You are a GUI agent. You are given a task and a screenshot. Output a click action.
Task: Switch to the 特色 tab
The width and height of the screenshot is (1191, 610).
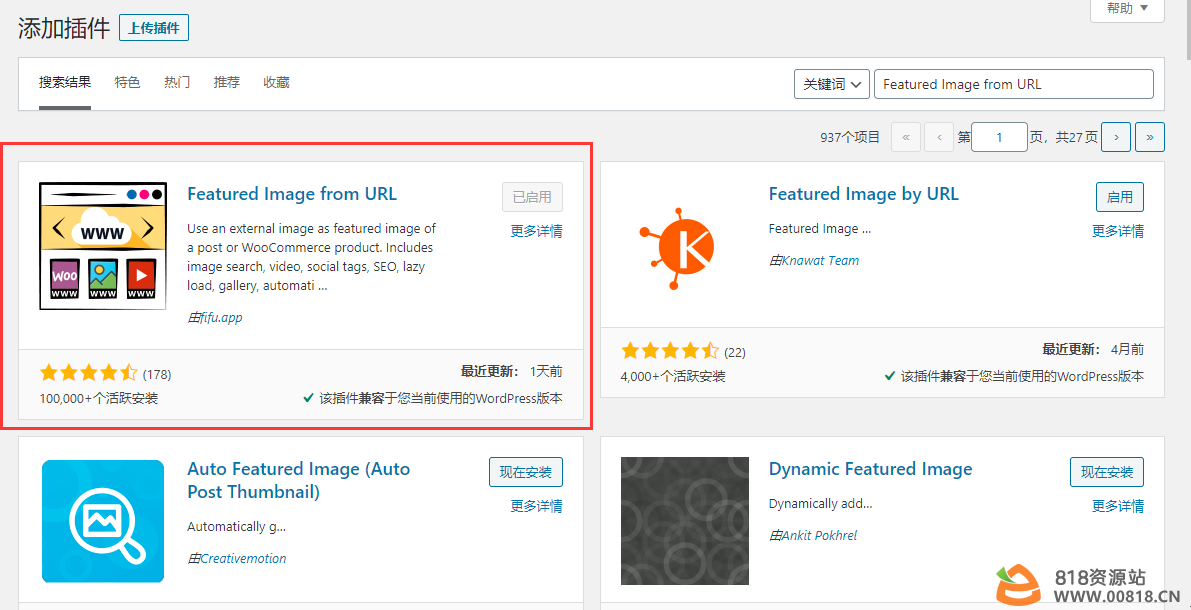click(x=128, y=82)
